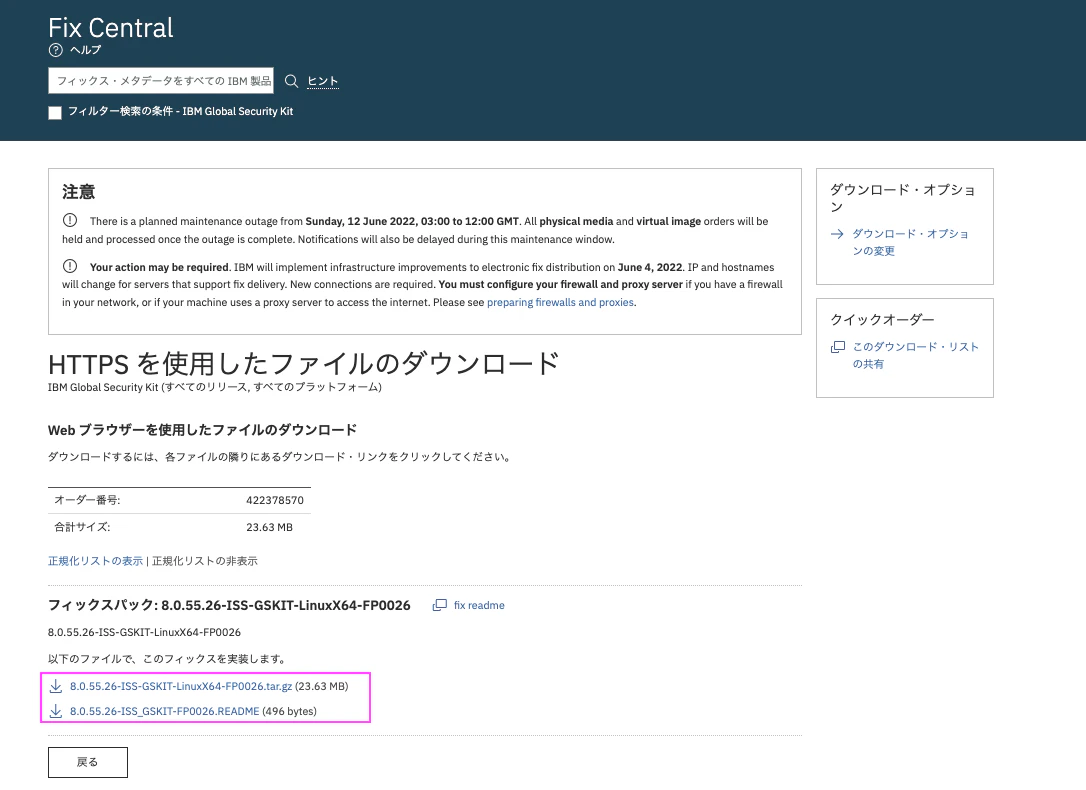Click the share icon beside このダウンロード・リストの共有
Image resolution: width=1086 pixels, height=790 pixels.
click(x=838, y=346)
